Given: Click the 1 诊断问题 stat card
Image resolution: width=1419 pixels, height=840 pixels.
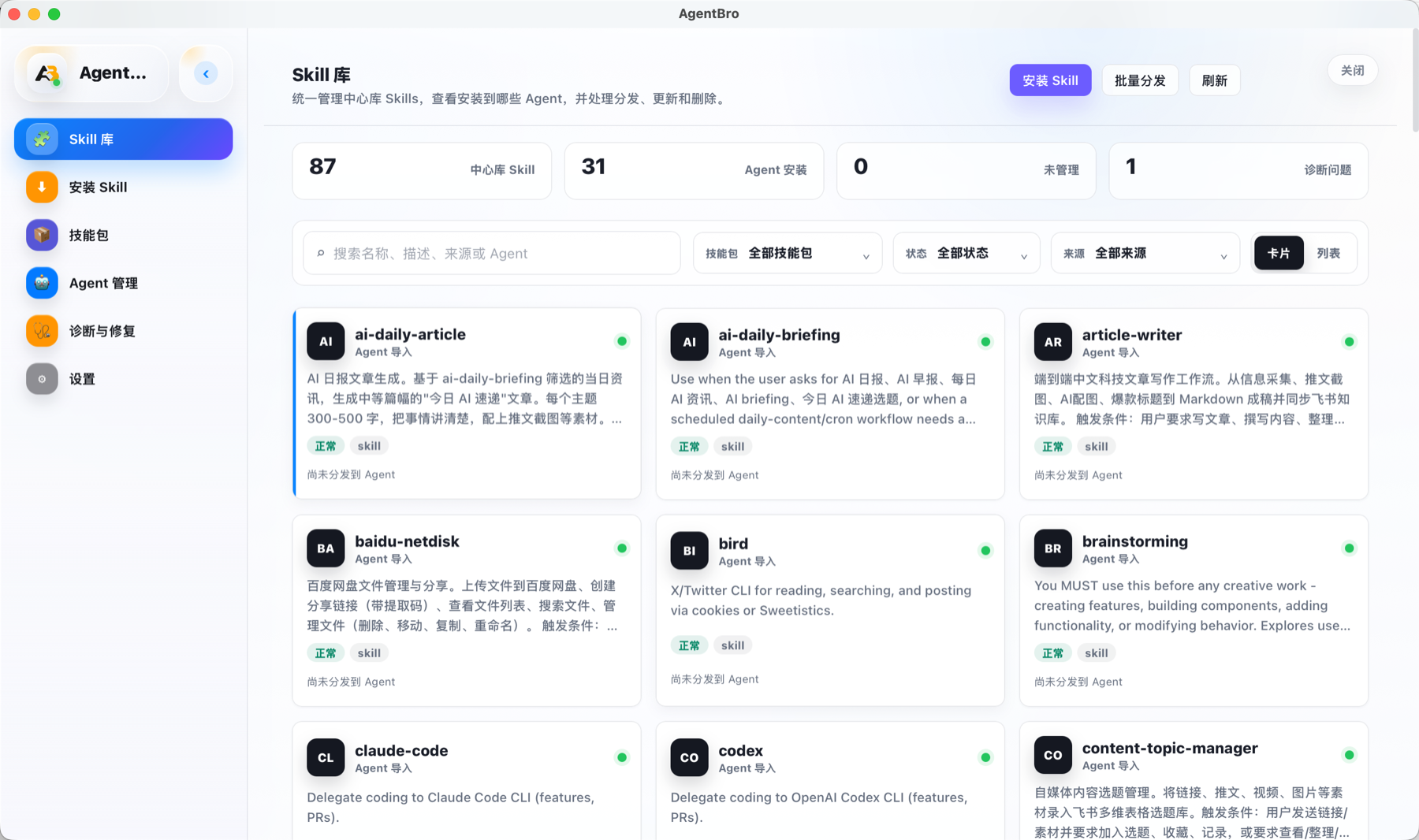Looking at the screenshot, I should click(1238, 171).
